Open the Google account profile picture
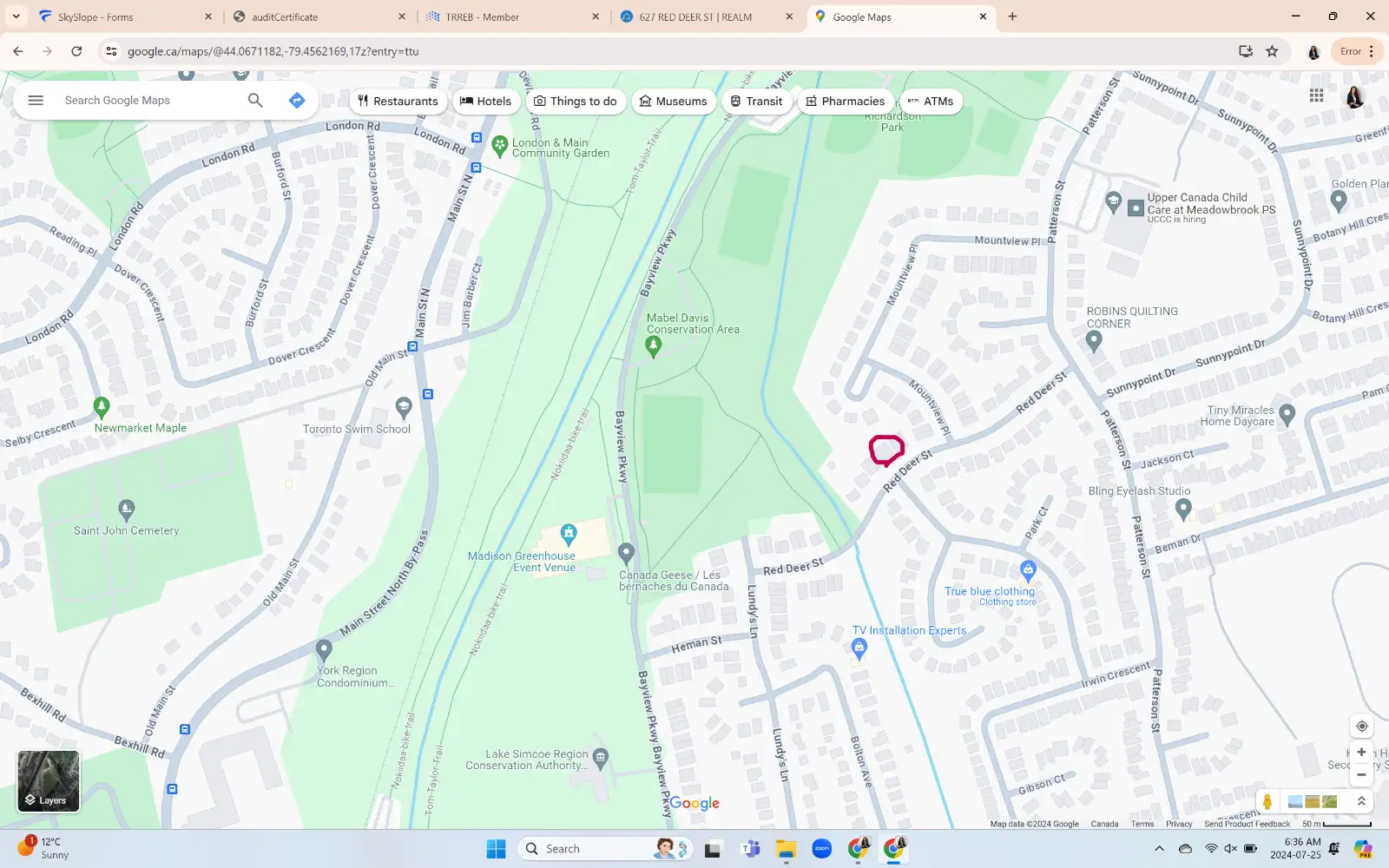This screenshot has width=1389, height=868. click(1355, 96)
